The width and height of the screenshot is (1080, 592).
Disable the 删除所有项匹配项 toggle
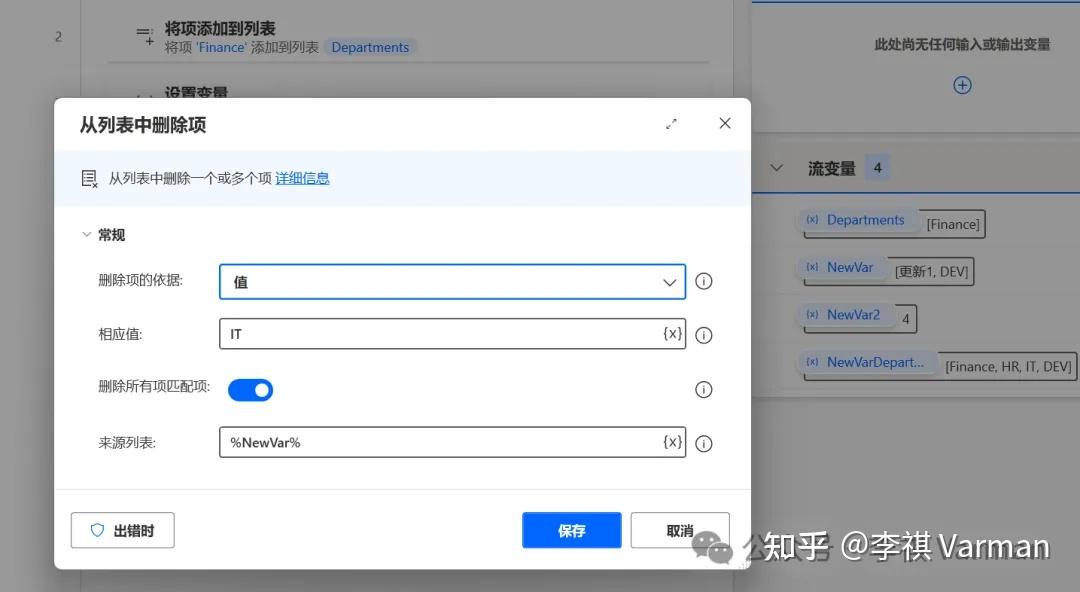[250, 389]
